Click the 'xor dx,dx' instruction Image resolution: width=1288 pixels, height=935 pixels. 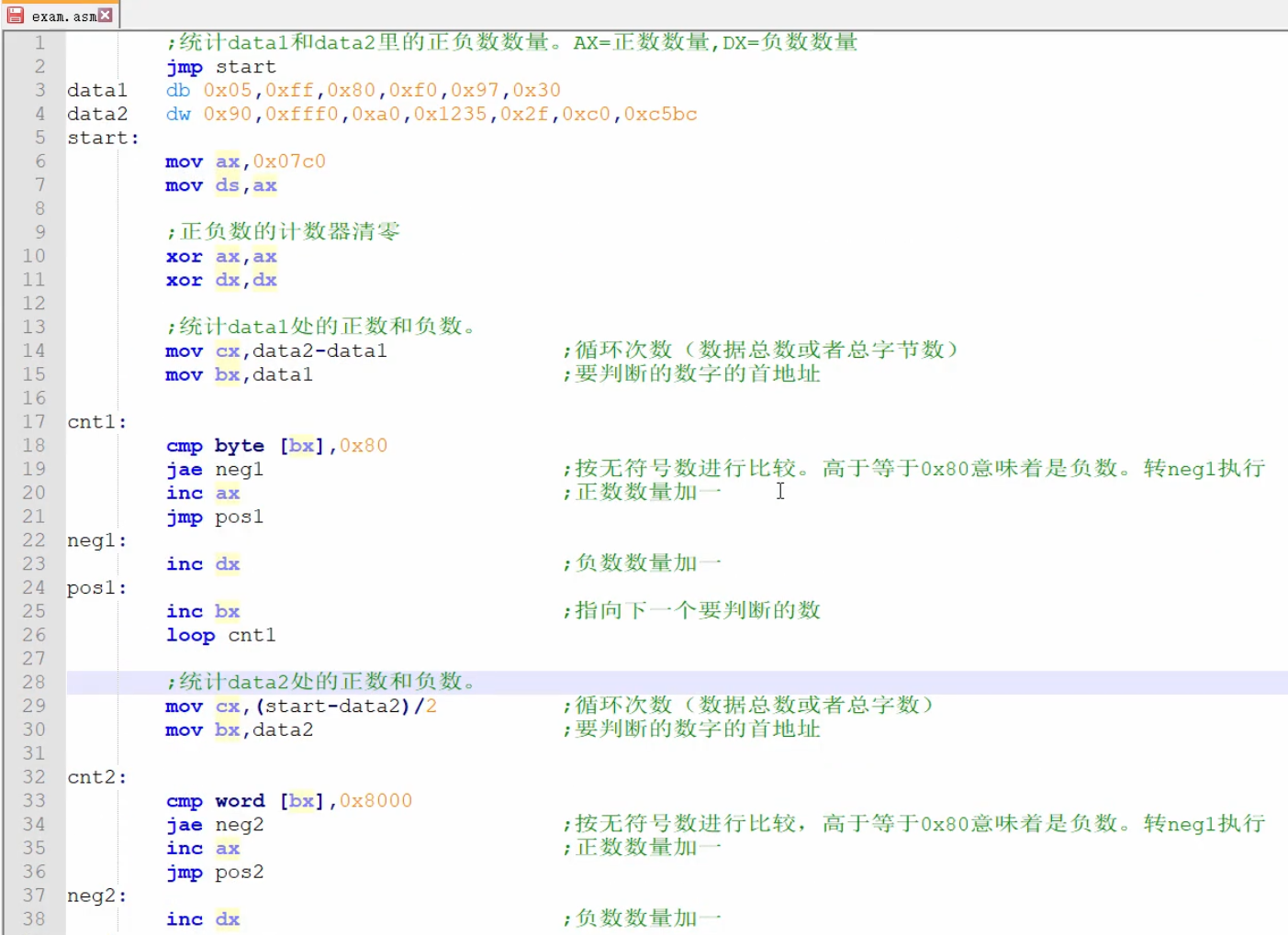coord(221,280)
